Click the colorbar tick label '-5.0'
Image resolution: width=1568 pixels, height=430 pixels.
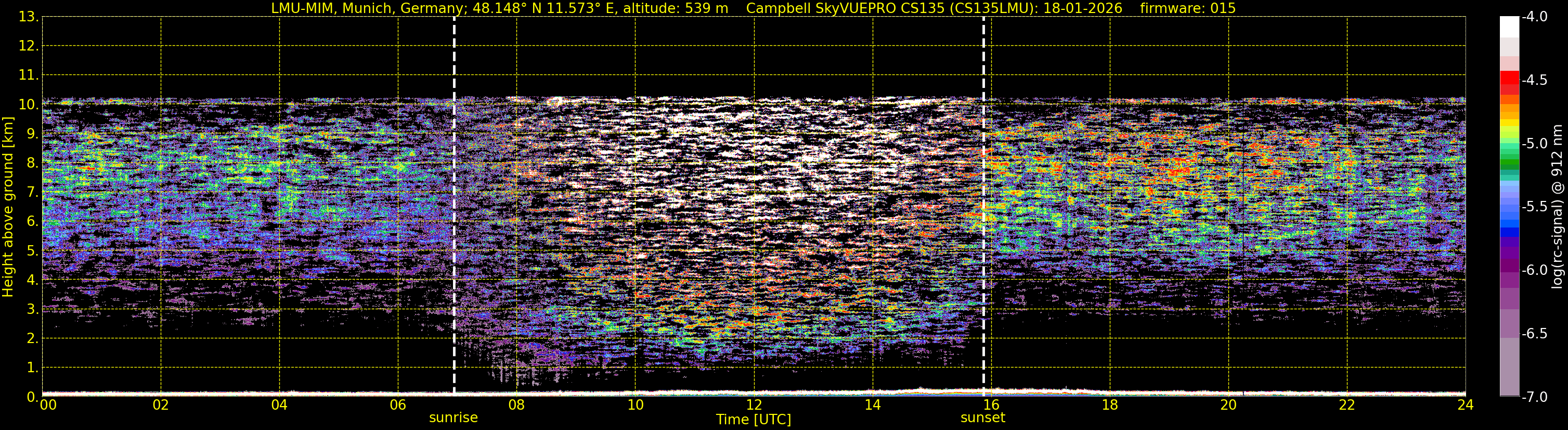[x=1535, y=144]
